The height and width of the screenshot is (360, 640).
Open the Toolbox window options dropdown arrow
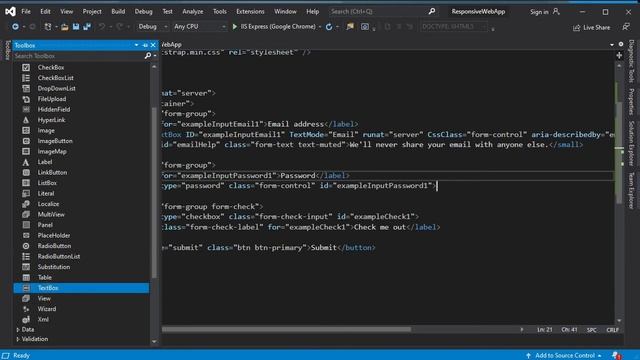pos(136,45)
